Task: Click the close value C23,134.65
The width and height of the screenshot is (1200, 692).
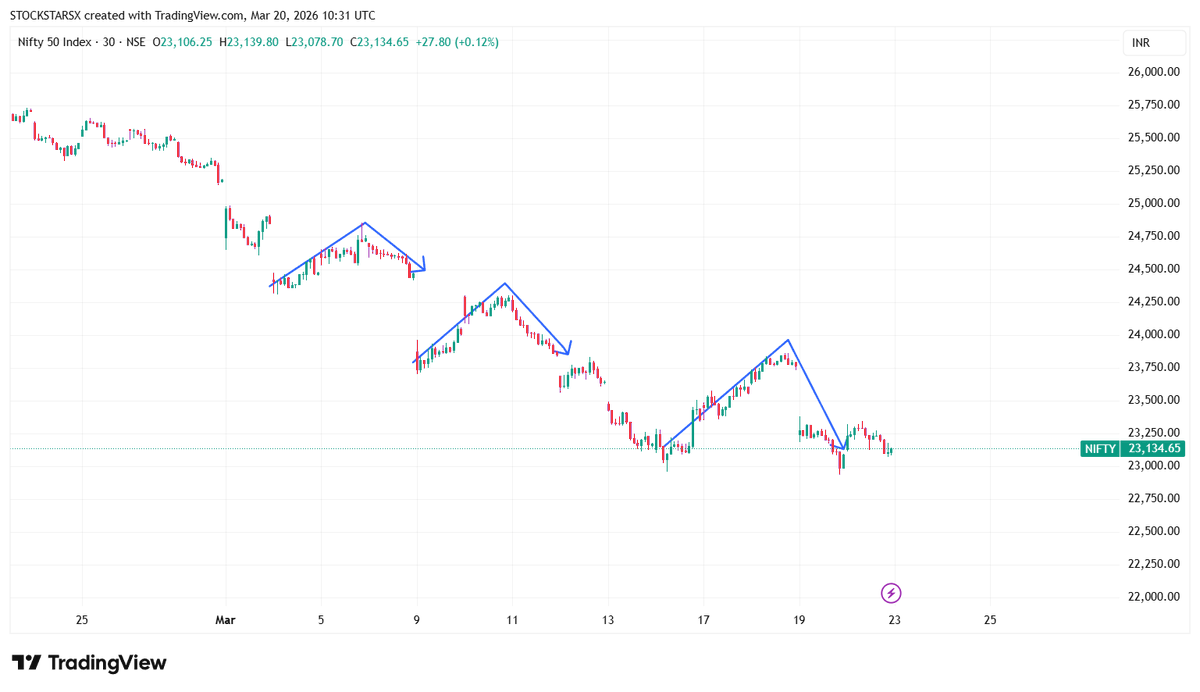Action: pyautogui.click(x=379, y=42)
